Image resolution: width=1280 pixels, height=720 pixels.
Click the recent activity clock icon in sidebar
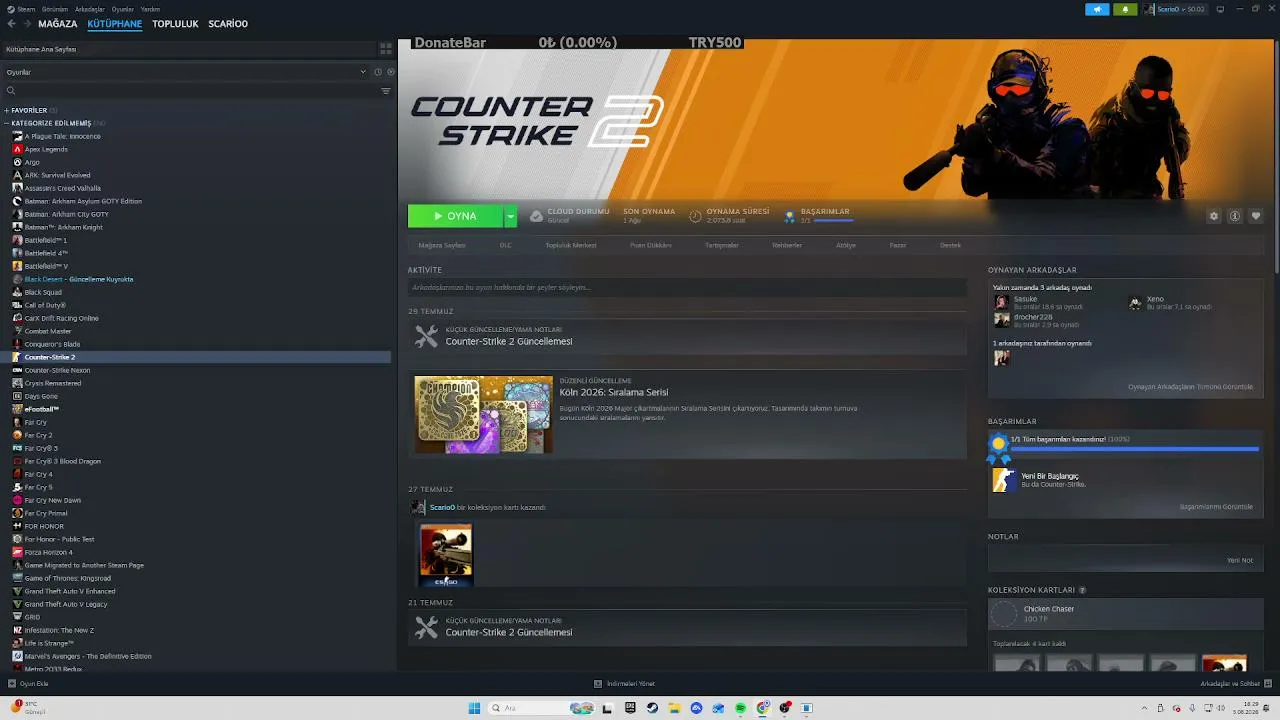point(378,72)
